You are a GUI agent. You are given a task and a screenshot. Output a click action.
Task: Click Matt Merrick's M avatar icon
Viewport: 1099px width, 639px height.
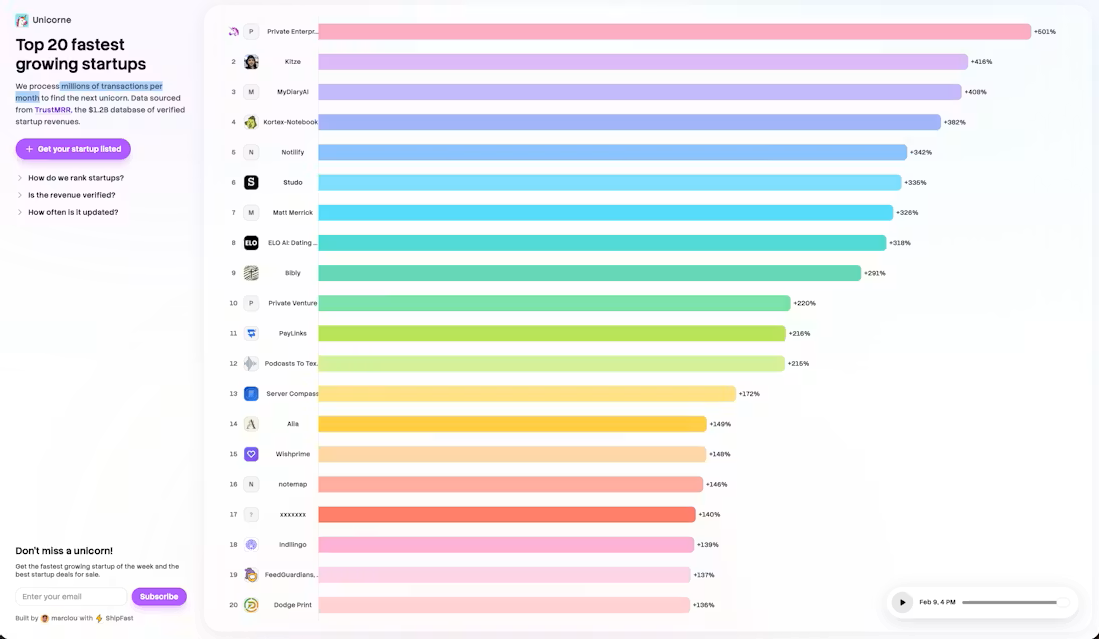pyautogui.click(x=251, y=212)
